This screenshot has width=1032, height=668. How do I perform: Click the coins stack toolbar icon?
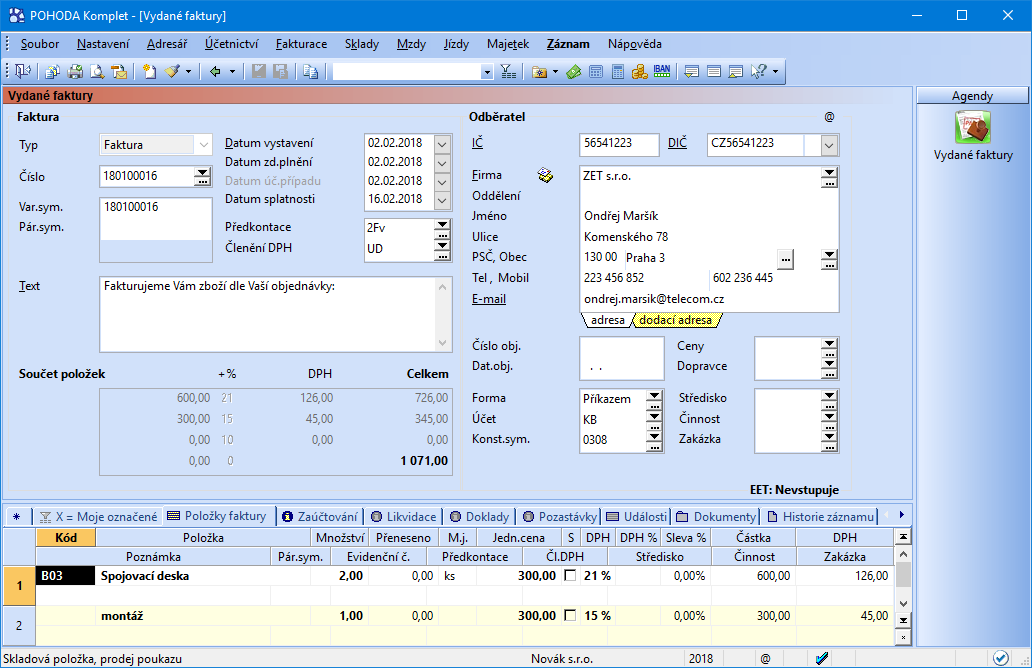tap(640, 71)
